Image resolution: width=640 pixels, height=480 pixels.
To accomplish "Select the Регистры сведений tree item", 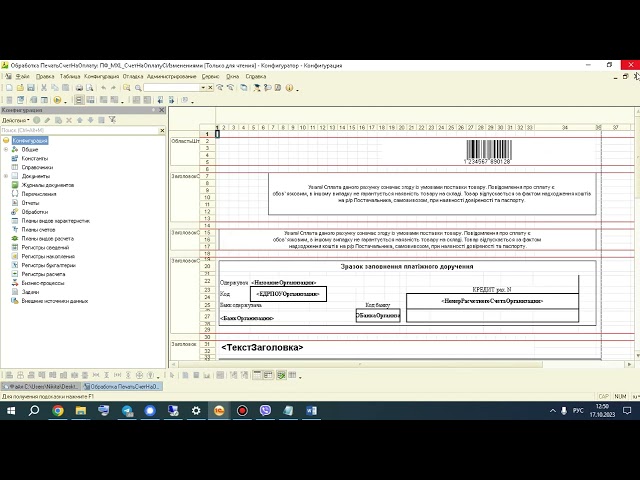I will (x=45, y=247).
